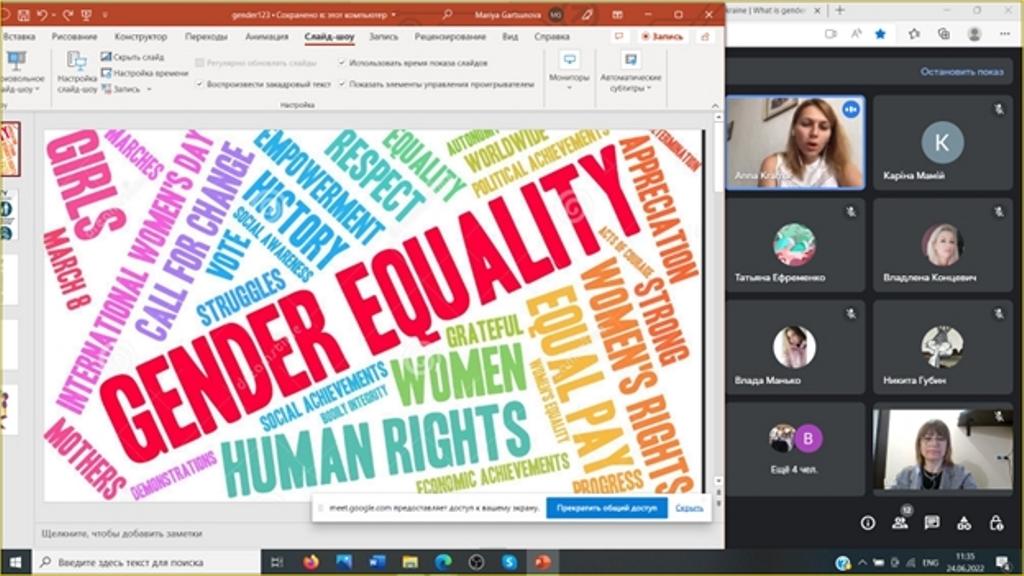The width and height of the screenshot is (1024, 576).
Task: Select the second slide thumbnail in panel
Action: (x=8, y=216)
